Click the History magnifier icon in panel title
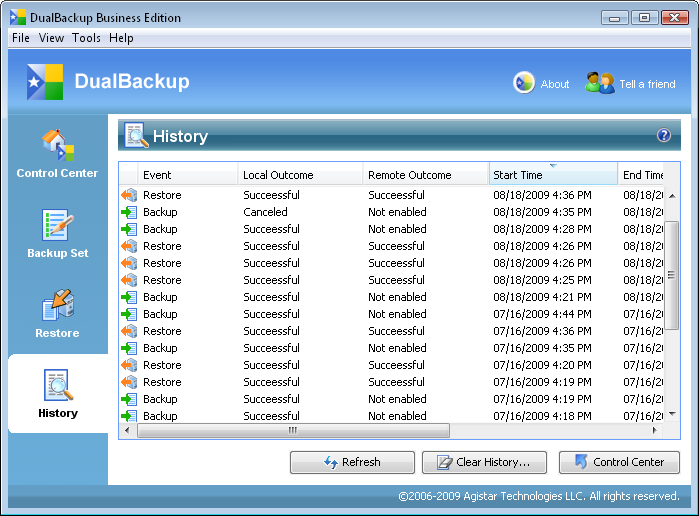The image size is (699, 516). pos(136,135)
